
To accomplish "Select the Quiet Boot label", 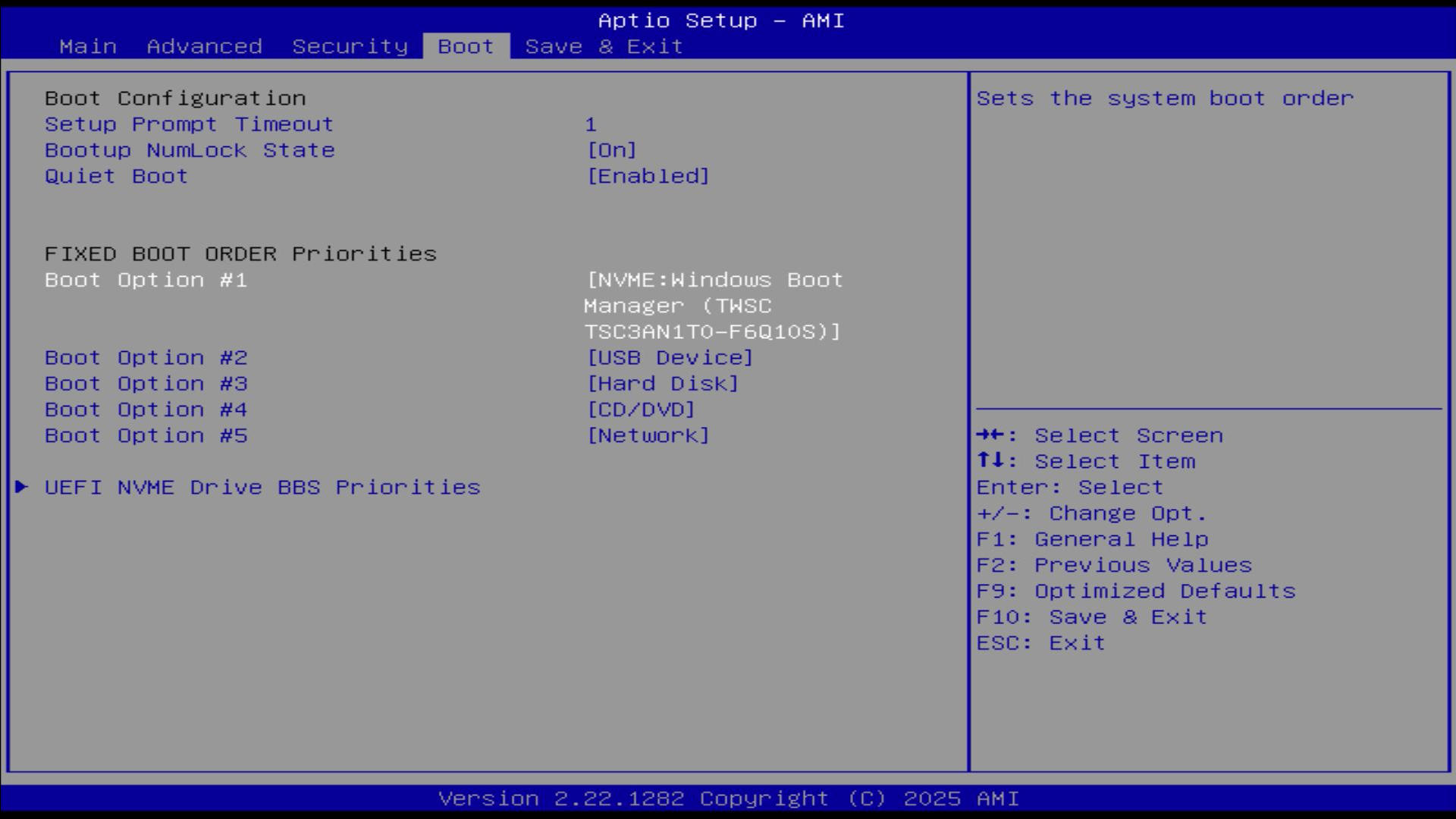I will [116, 176].
